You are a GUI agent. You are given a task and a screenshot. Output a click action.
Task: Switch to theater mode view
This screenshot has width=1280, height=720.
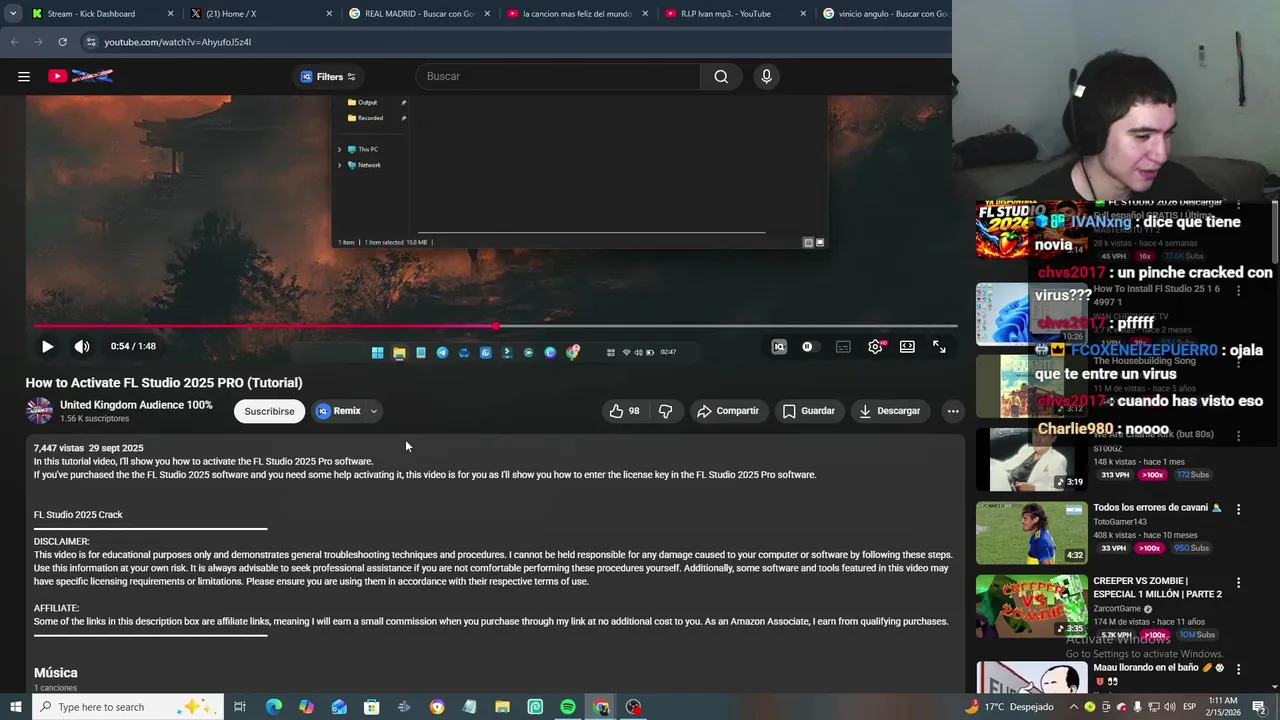pyautogui.click(x=907, y=347)
